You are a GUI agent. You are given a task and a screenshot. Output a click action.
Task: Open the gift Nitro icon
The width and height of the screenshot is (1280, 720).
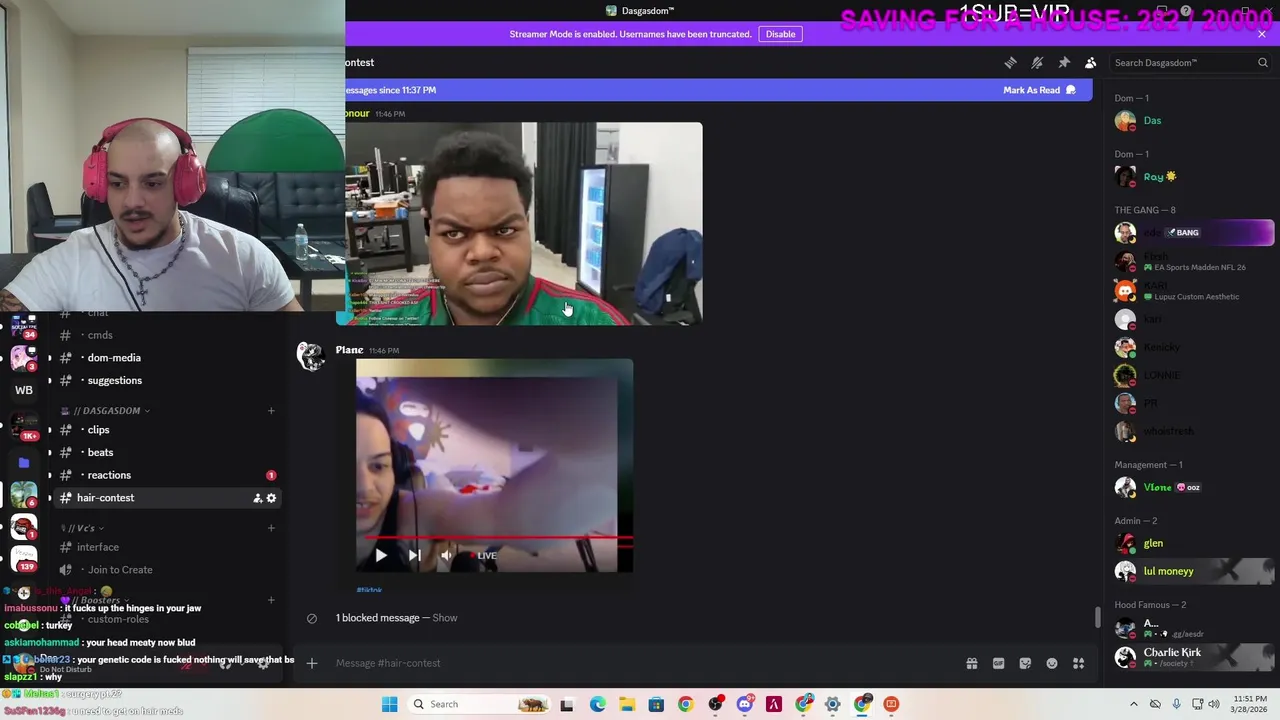pyautogui.click(x=971, y=663)
